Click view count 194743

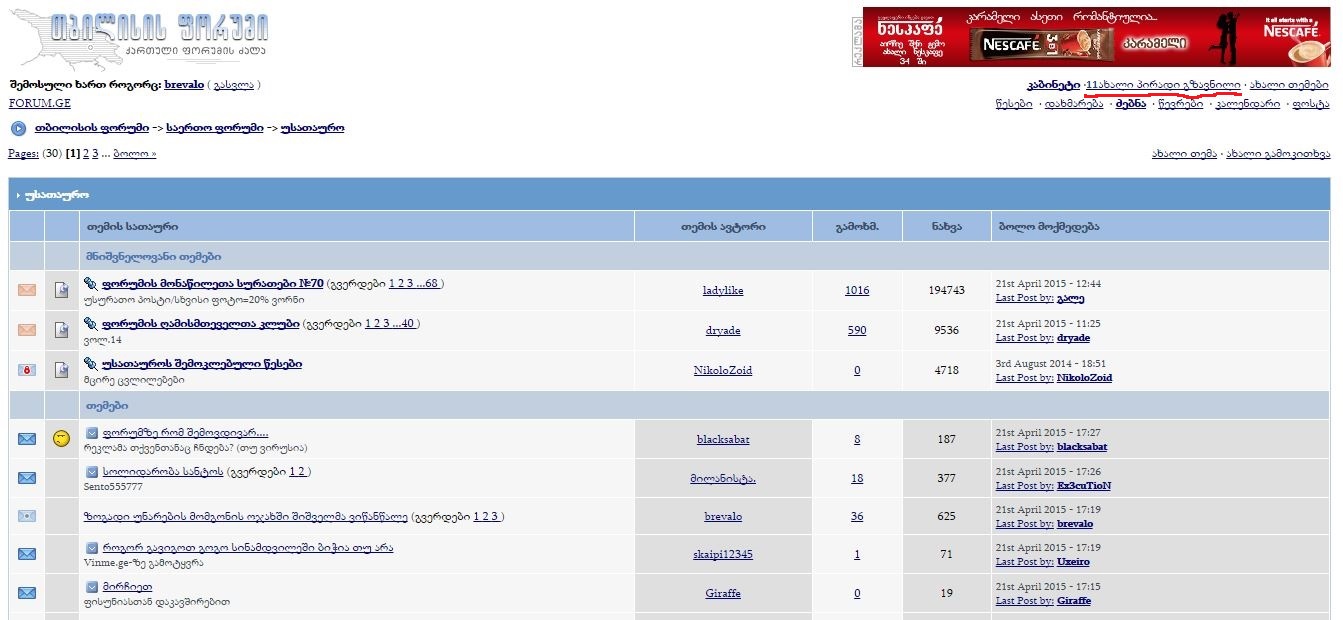click(946, 290)
